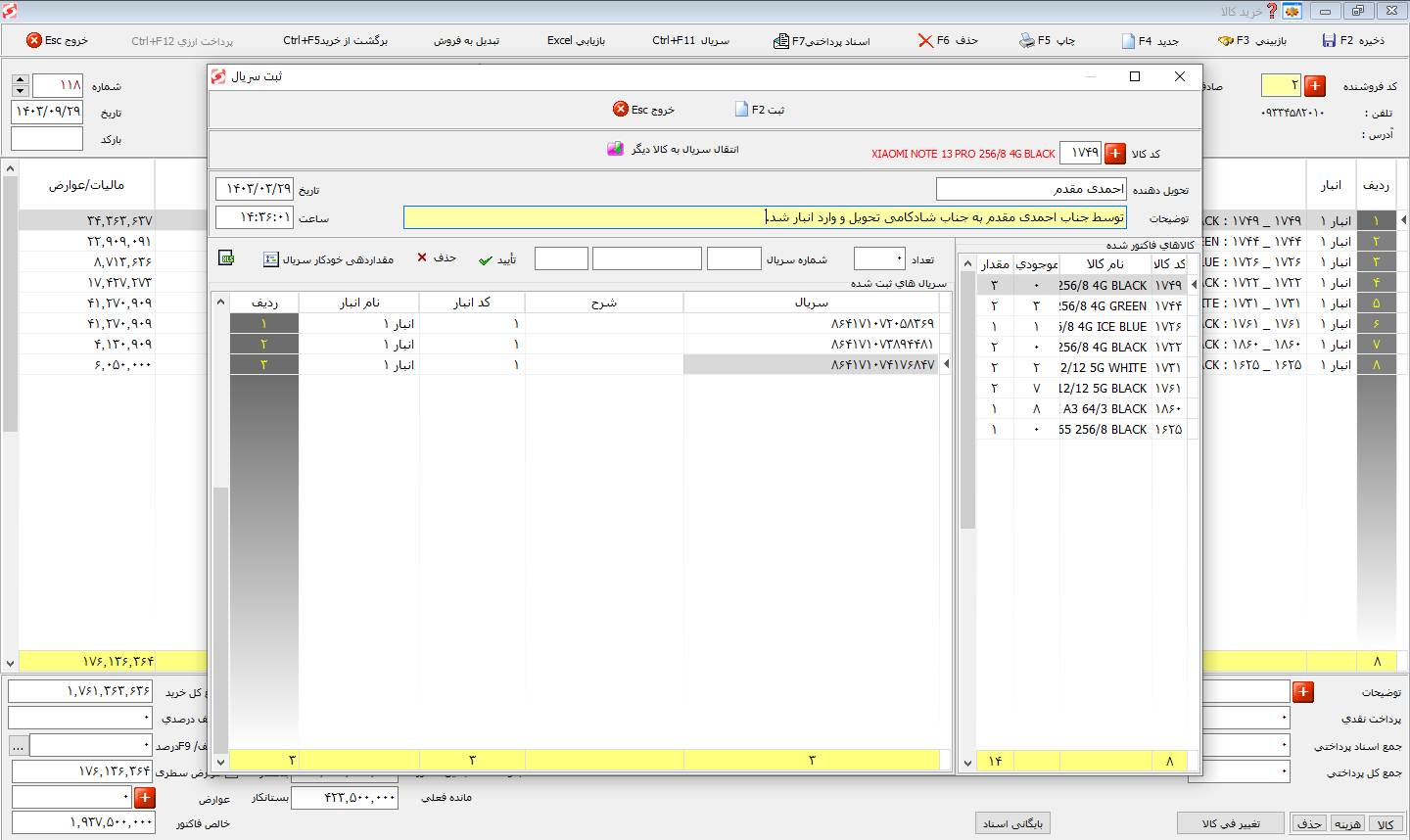
Task: Click the red plus beside the کد کالا field
Action: point(1115,153)
